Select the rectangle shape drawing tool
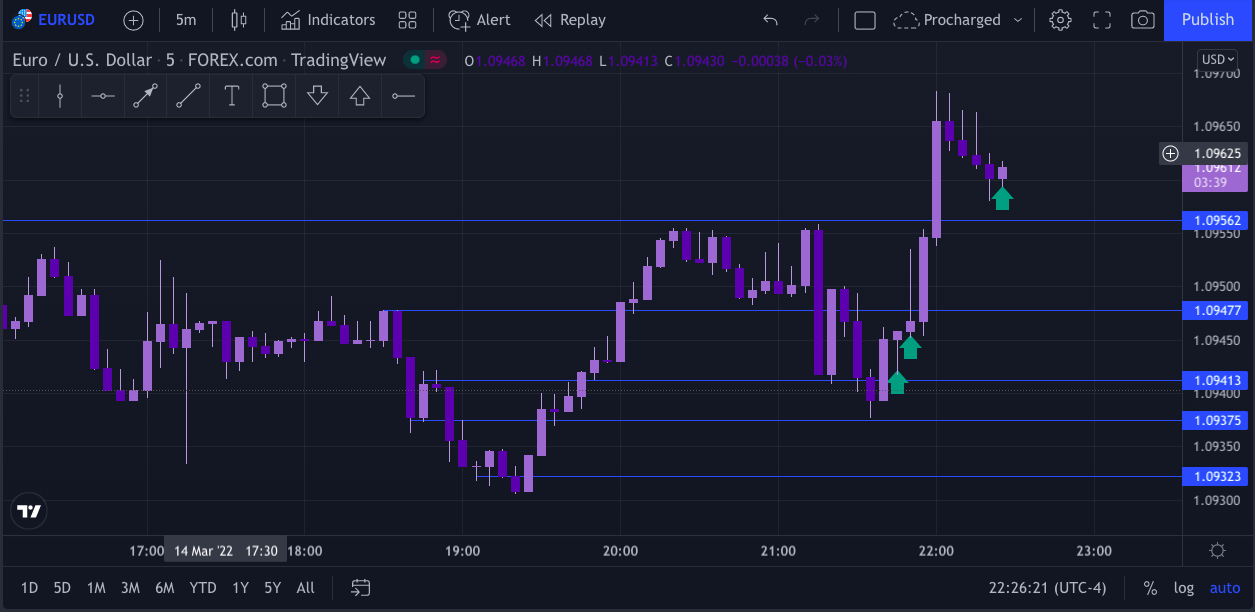1255x612 pixels. pos(274,96)
